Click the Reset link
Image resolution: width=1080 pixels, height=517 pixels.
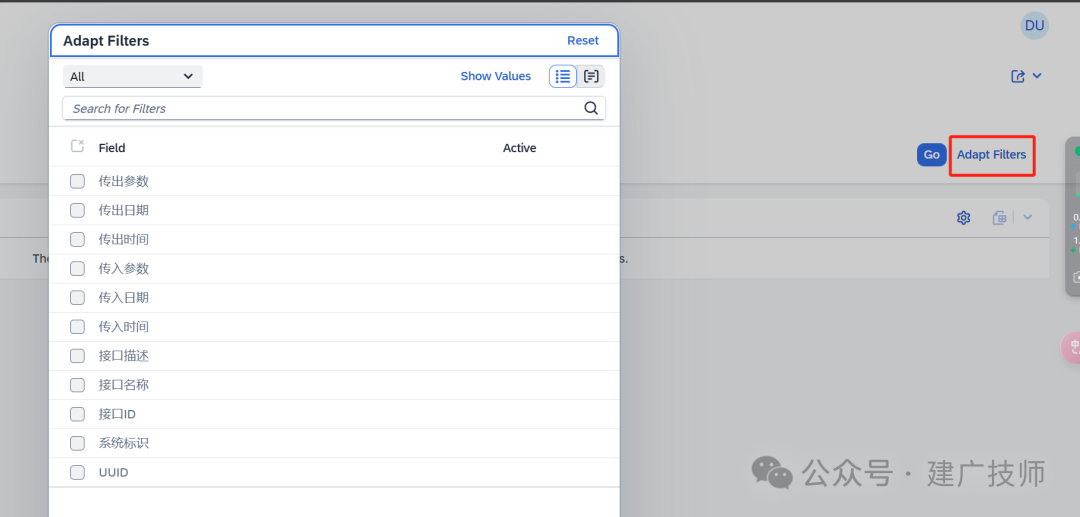pyautogui.click(x=583, y=41)
